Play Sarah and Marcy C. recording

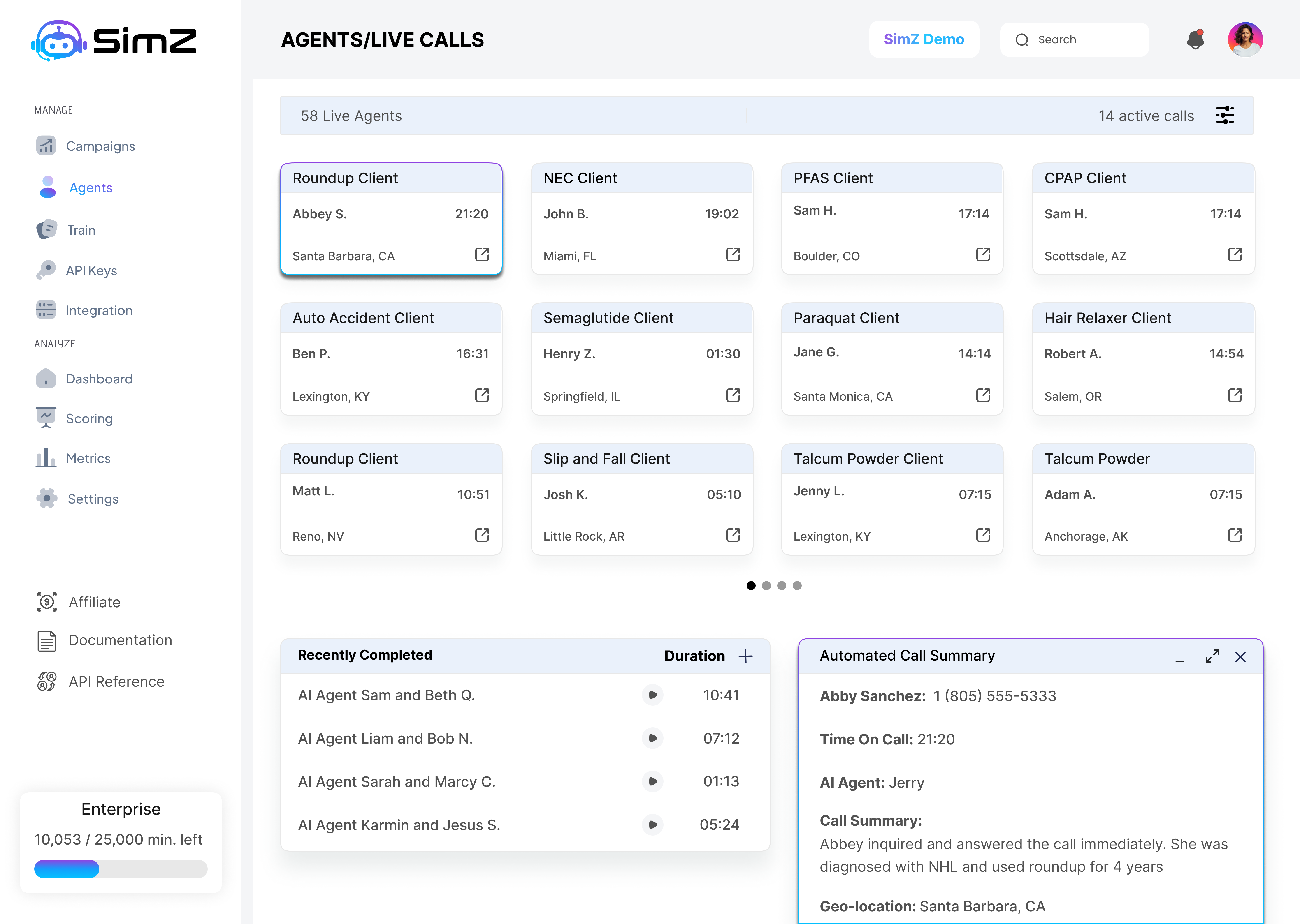click(x=653, y=781)
